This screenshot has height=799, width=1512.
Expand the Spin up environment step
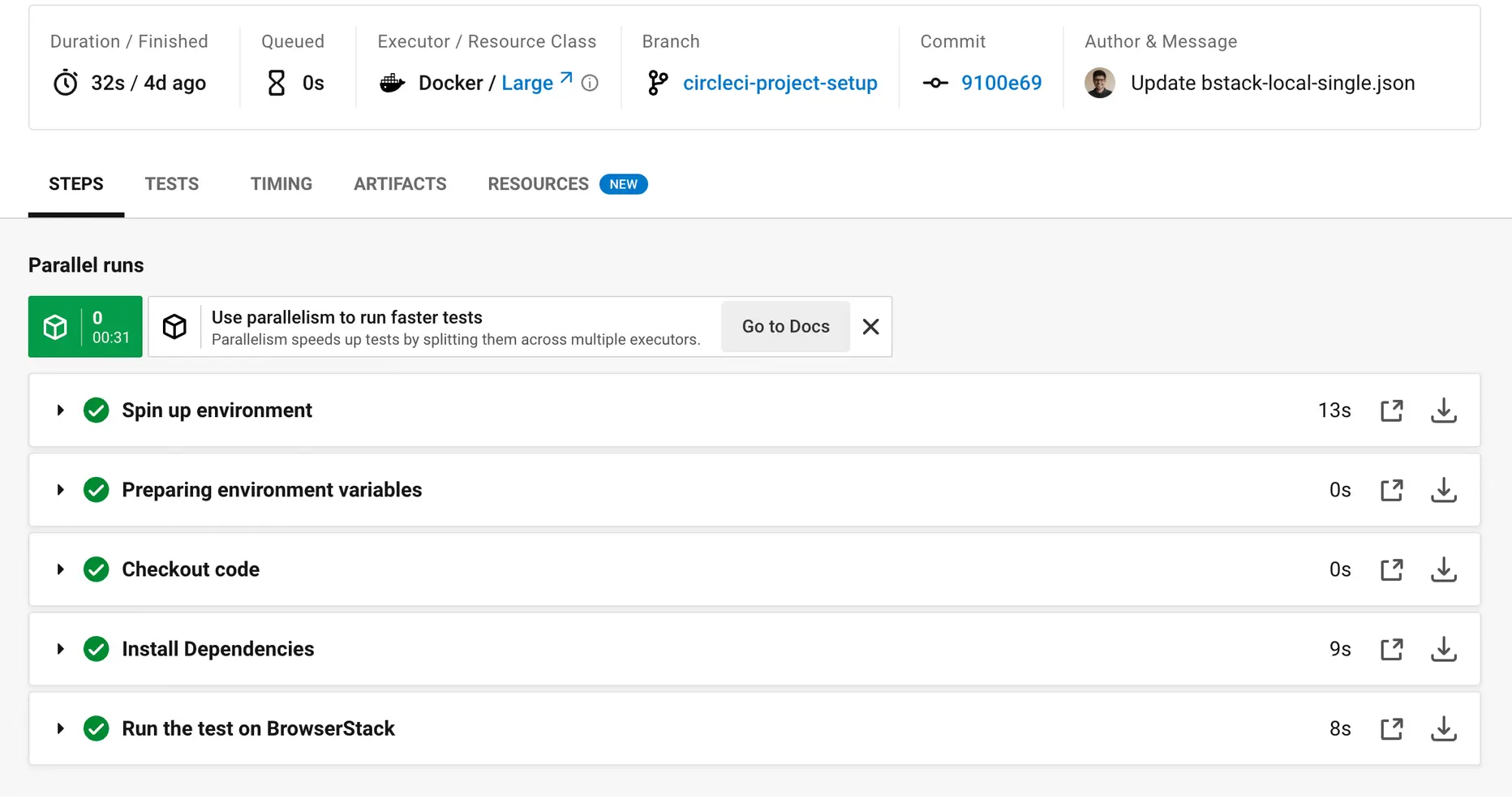(x=60, y=410)
